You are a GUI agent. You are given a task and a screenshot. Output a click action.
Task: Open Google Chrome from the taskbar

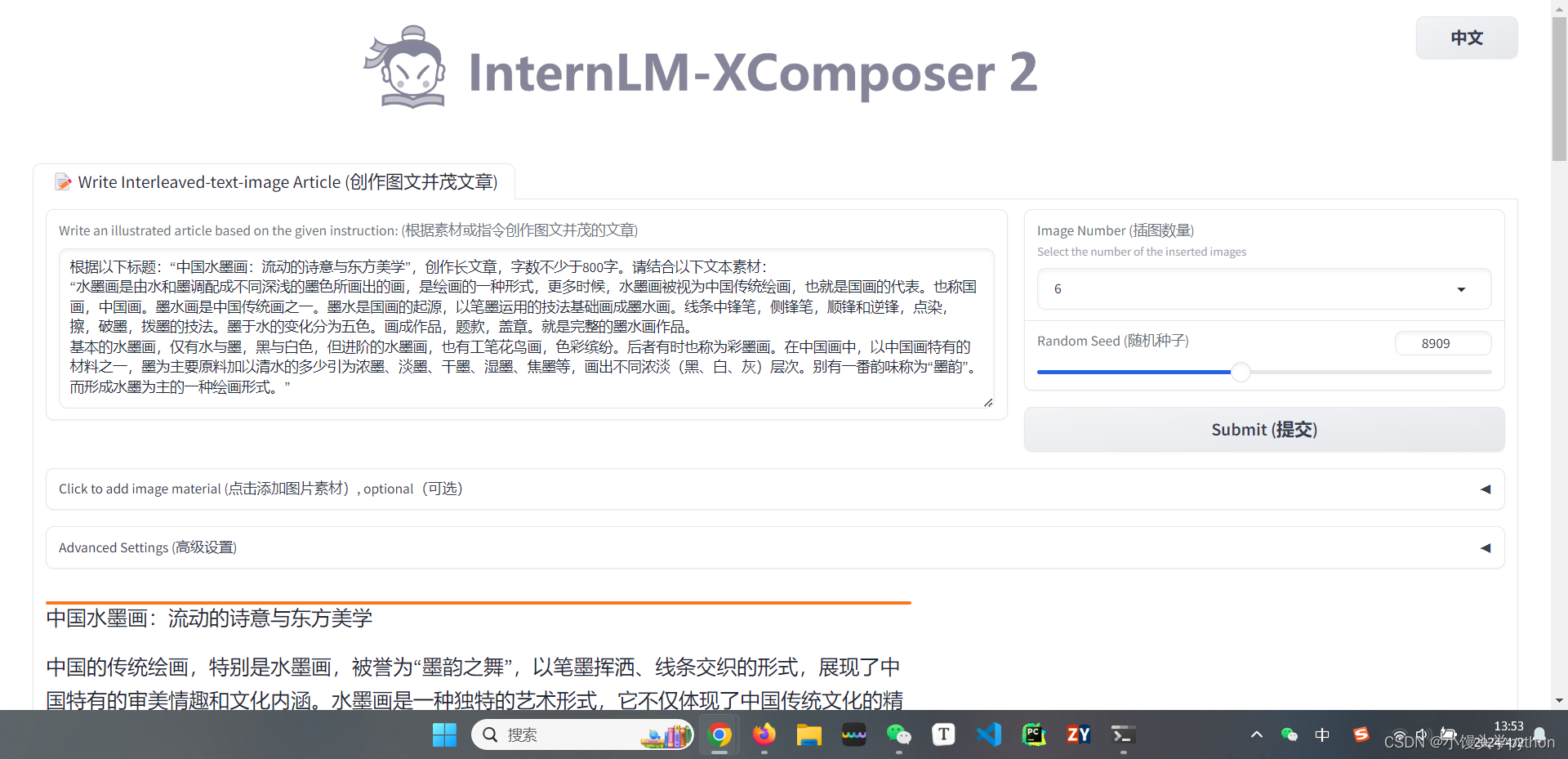tap(719, 734)
